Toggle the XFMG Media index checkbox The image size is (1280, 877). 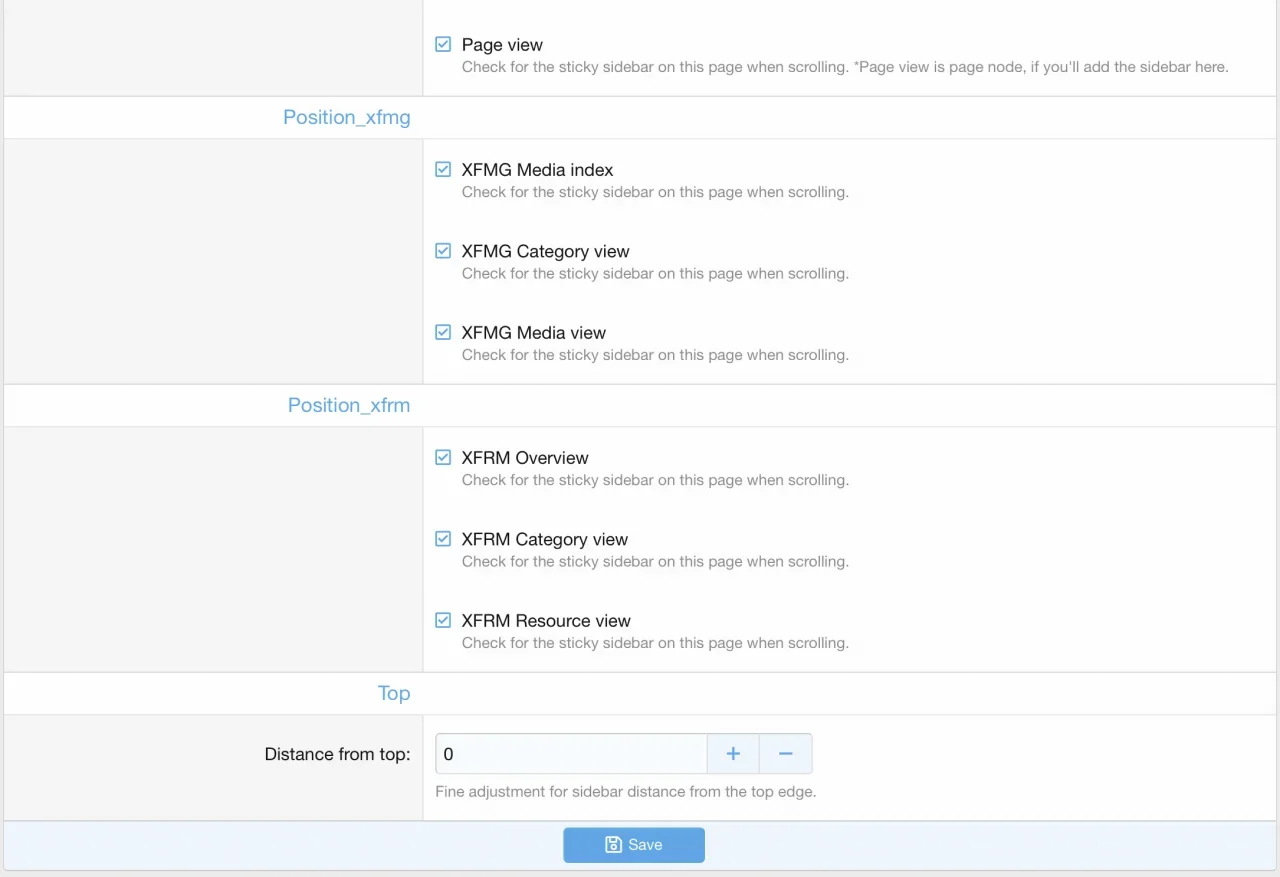[443, 170]
